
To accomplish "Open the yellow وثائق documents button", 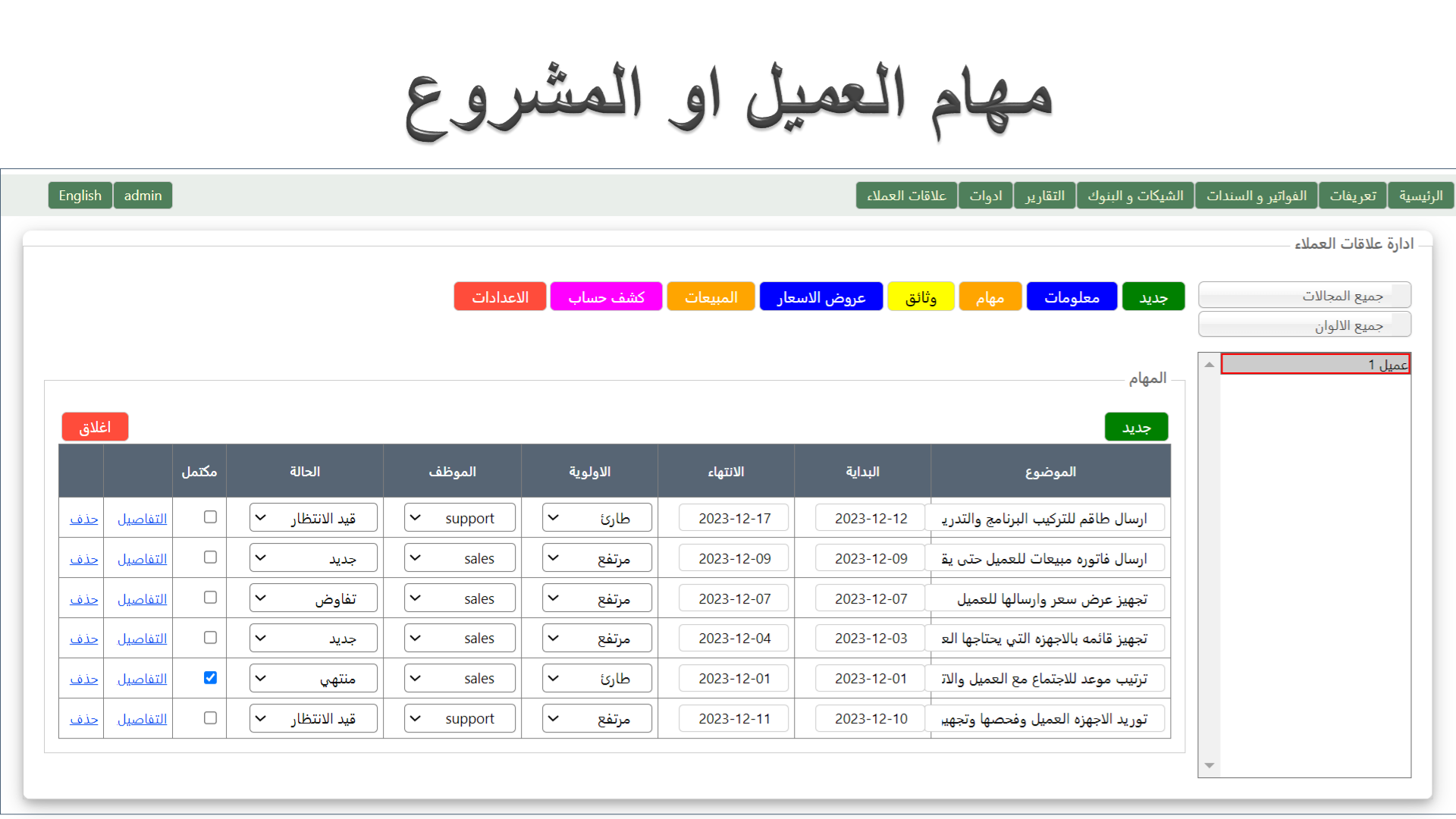I will (x=920, y=297).
